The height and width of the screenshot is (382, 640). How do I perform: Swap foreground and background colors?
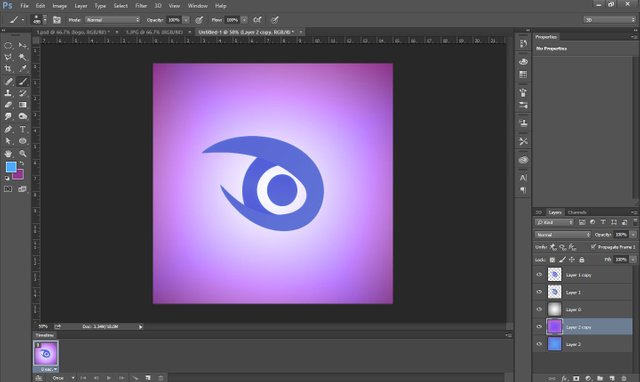[21, 163]
